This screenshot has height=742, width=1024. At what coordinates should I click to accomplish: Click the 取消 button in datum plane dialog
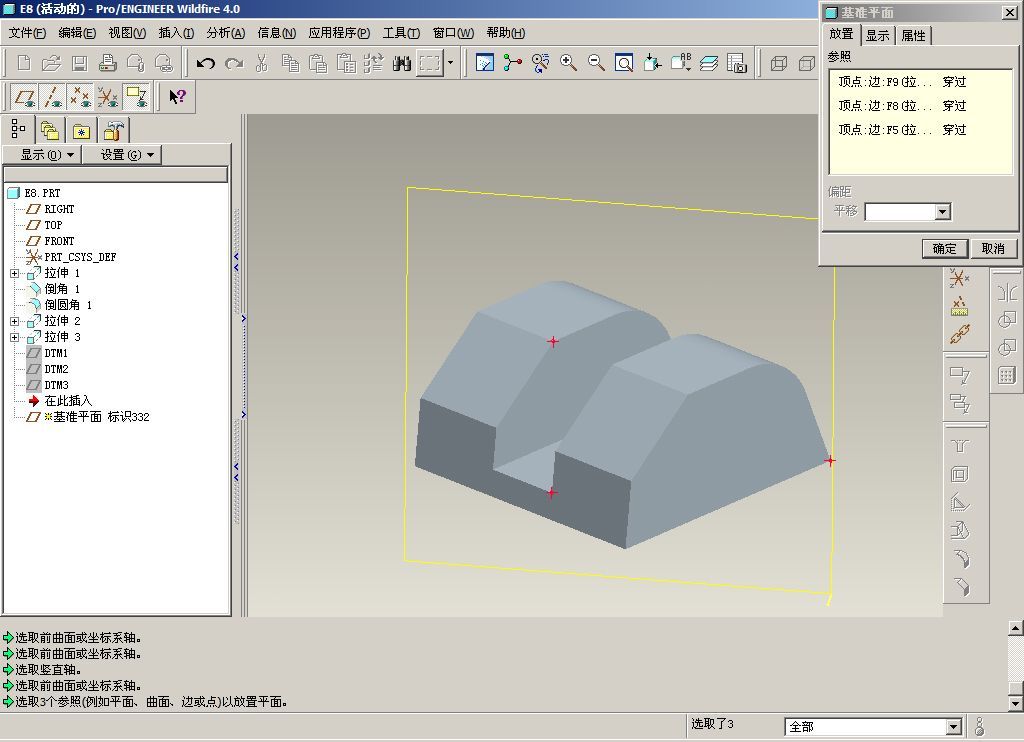click(993, 248)
